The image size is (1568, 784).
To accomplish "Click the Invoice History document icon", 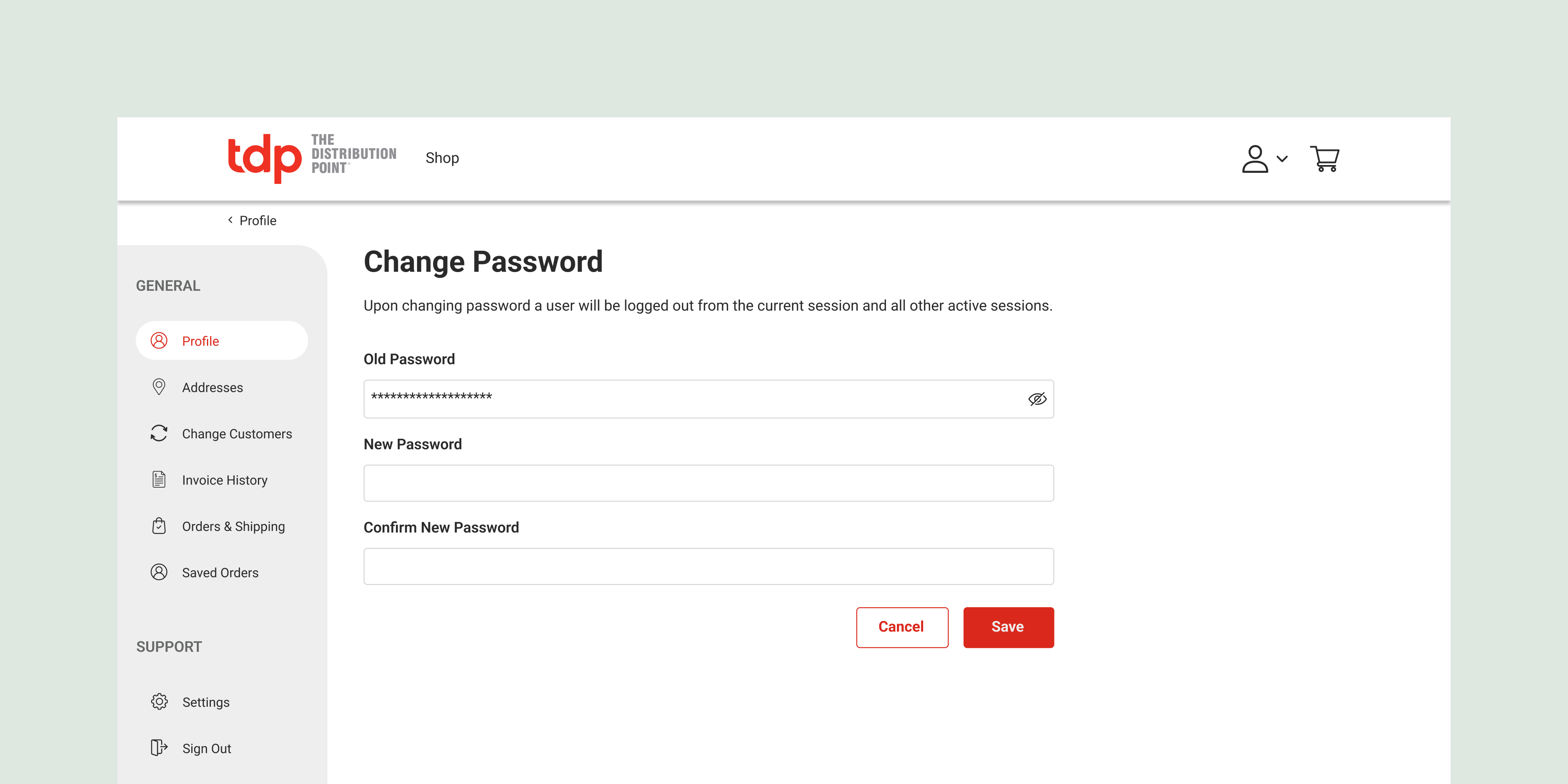I will click(159, 480).
